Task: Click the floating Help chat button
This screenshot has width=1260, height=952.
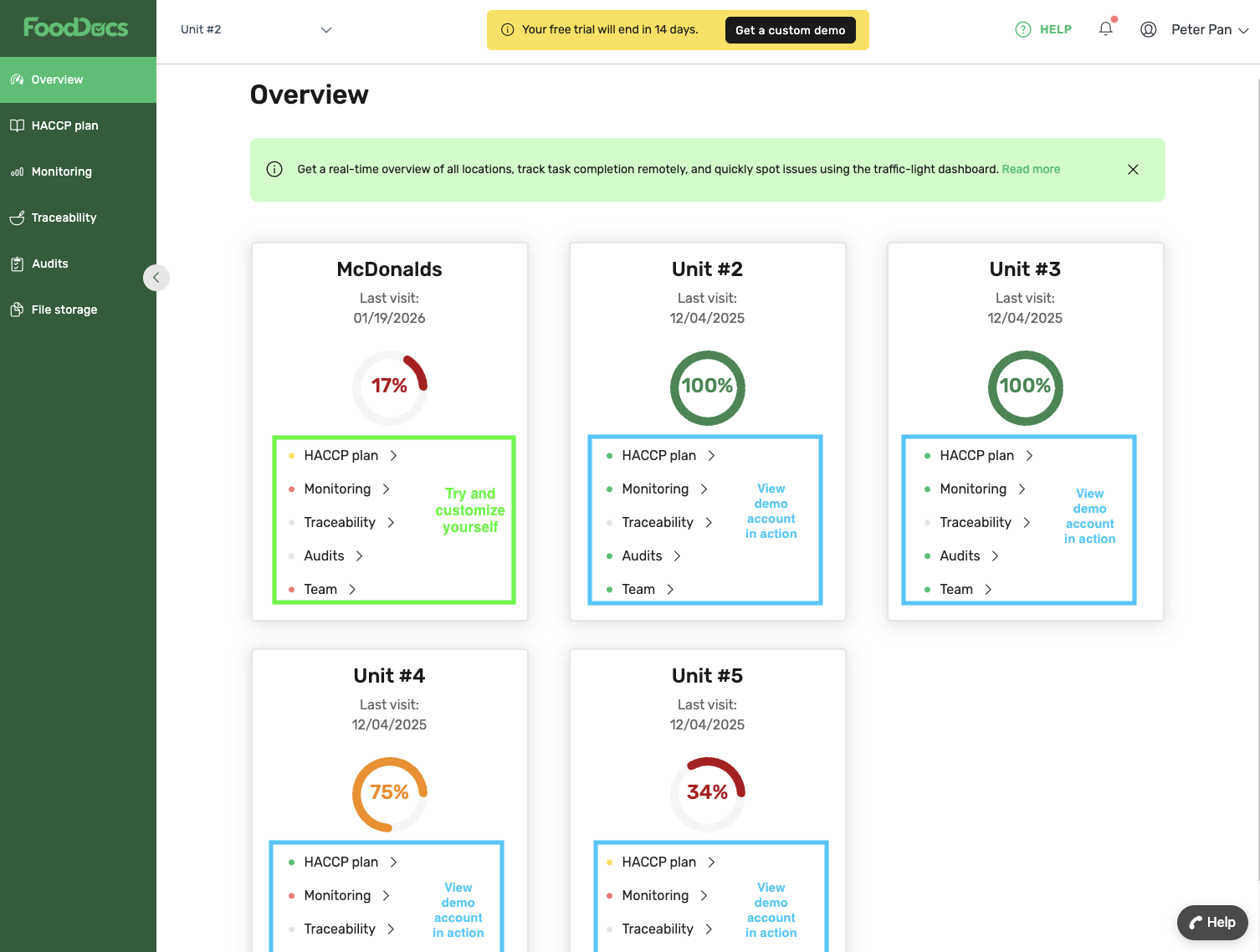Action: pyautogui.click(x=1212, y=923)
